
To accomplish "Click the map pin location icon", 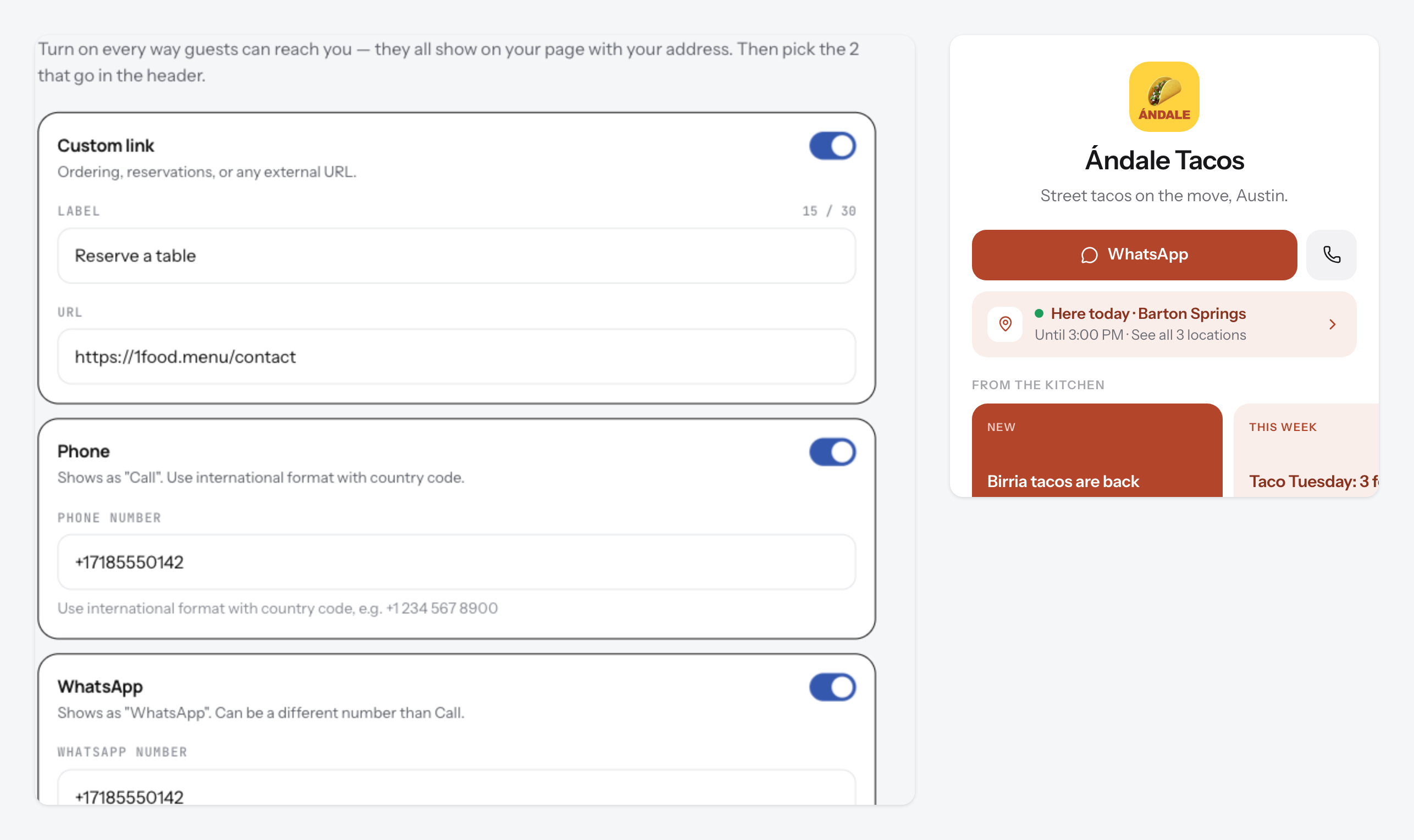I will (x=1005, y=324).
